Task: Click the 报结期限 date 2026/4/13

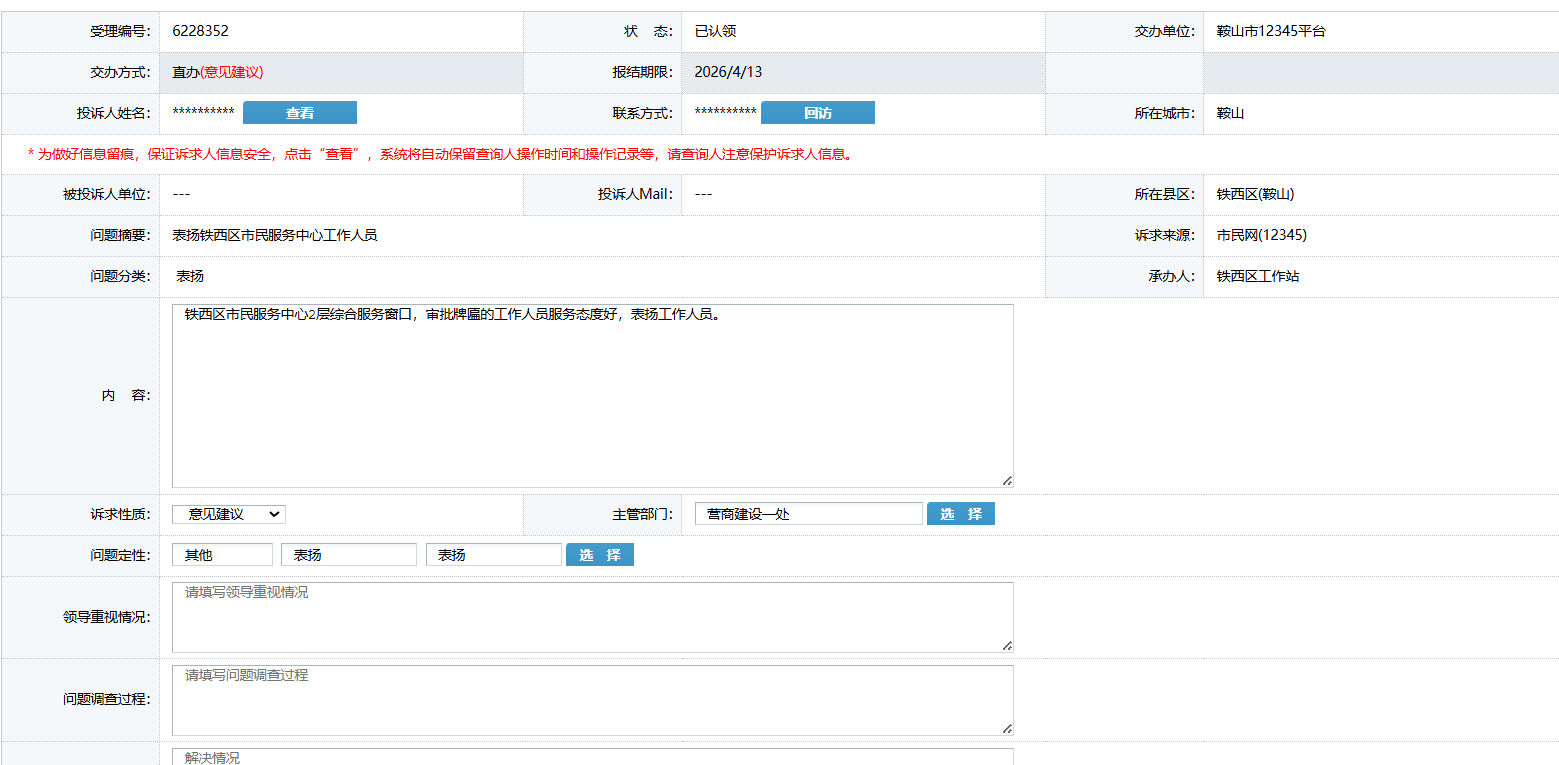Action: tap(728, 72)
